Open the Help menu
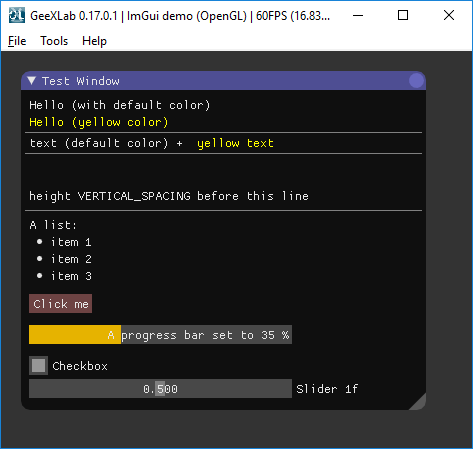The image size is (473, 449). coord(94,41)
